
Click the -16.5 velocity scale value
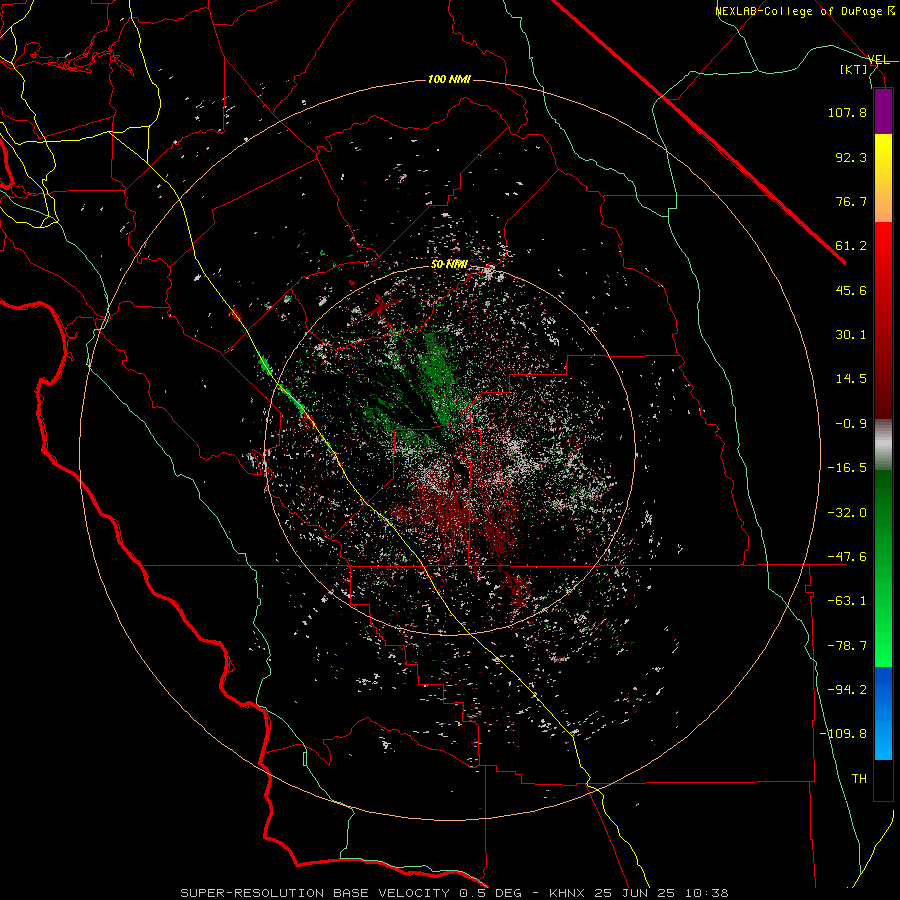847,468
